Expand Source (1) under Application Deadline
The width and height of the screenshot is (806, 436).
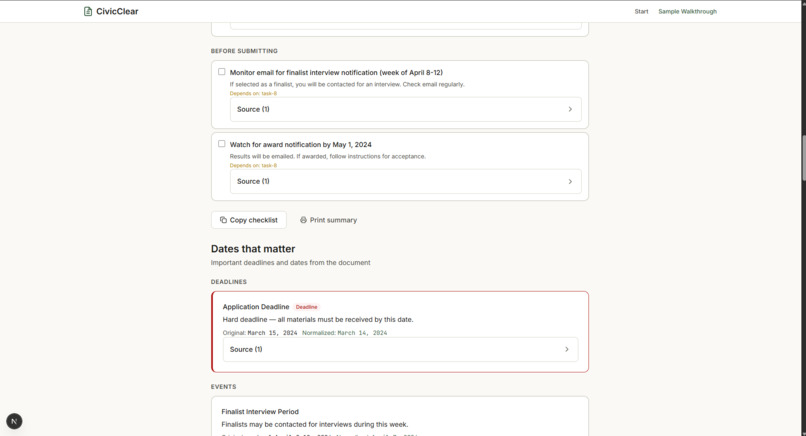point(400,349)
